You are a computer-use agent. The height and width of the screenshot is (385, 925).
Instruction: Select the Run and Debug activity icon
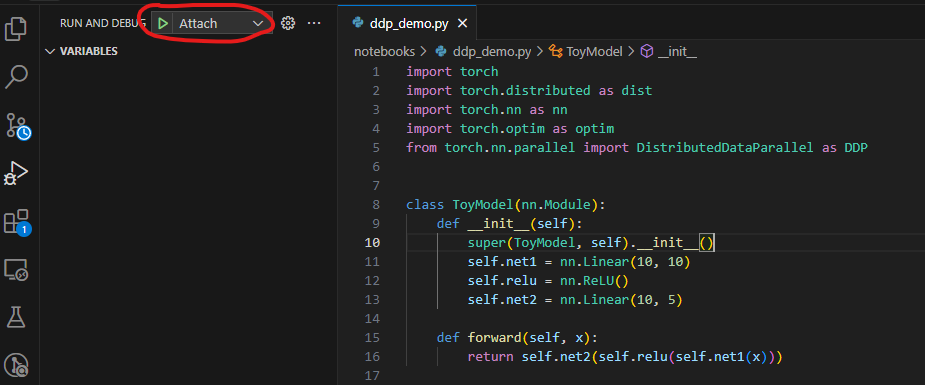pos(17,173)
